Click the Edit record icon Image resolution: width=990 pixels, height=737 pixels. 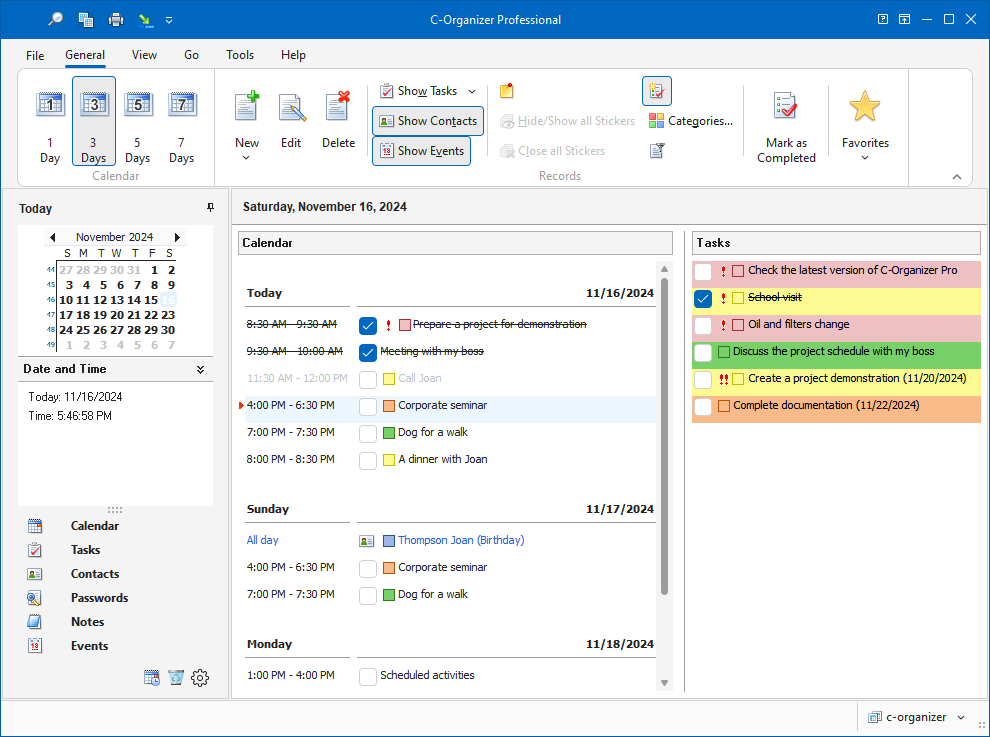pyautogui.click(x=292, y=106)
